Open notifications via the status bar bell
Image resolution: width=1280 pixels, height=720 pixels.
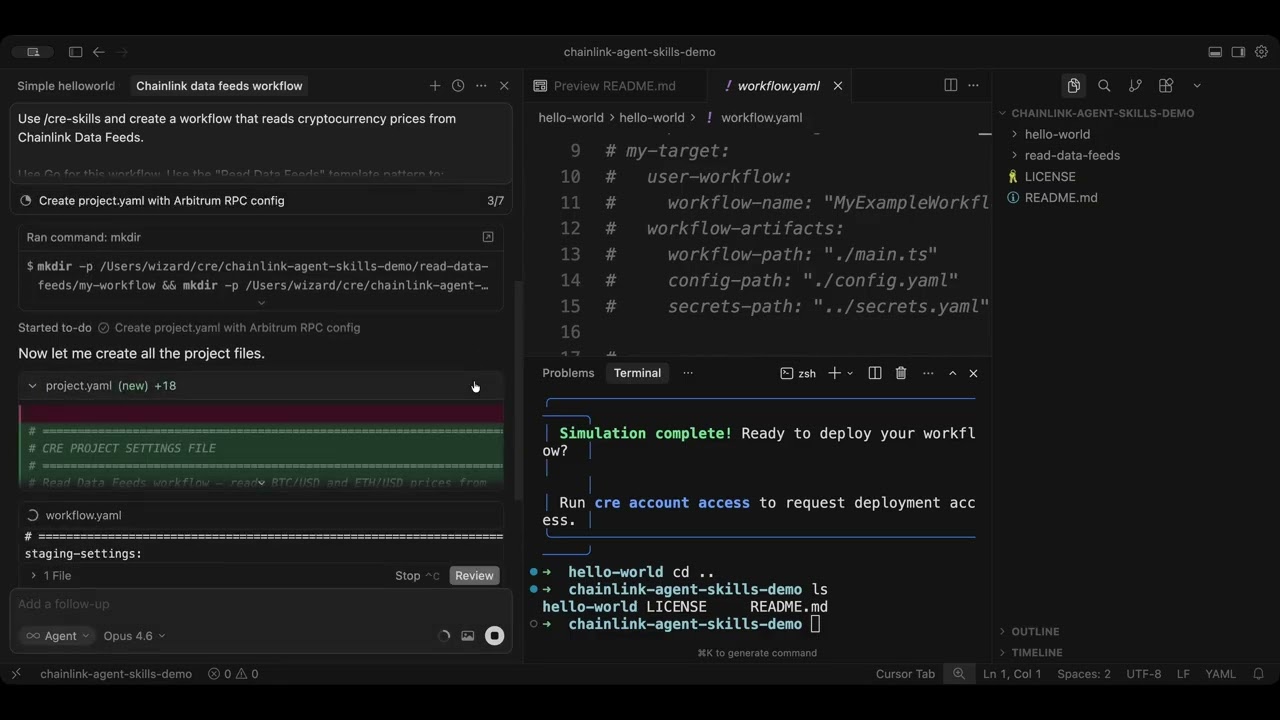(1258, 673)
